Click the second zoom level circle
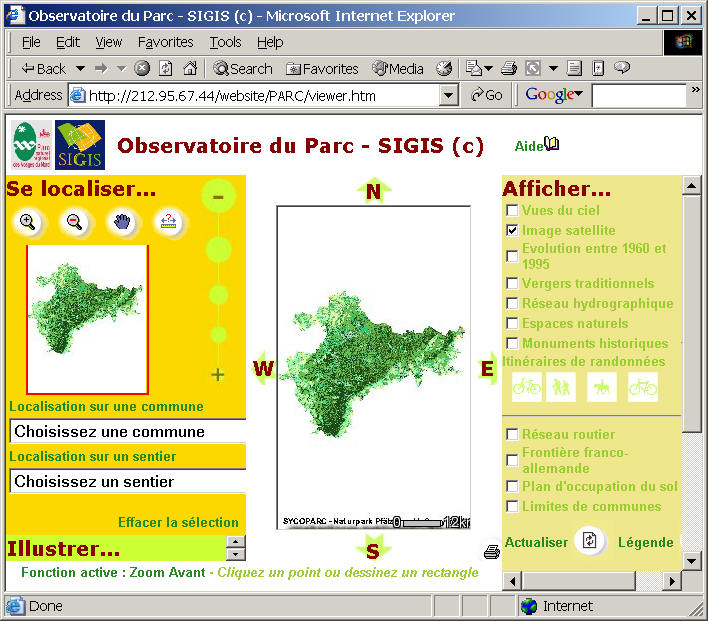Image resolution: width=708 pixels, height=621 pixels. pyautogui.click(x=219, y=250)
